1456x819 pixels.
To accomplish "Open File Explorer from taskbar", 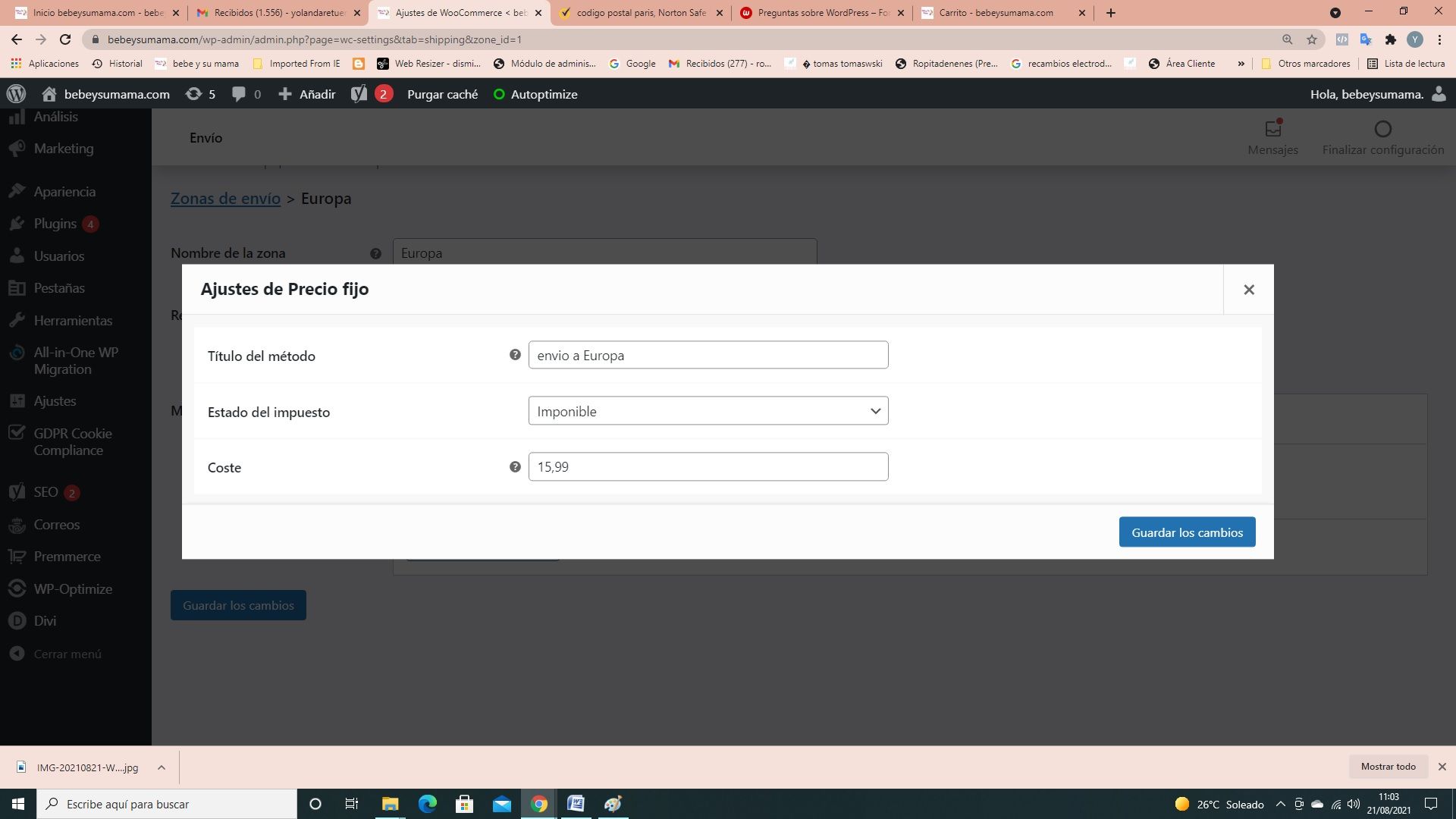I will click(x=390, y=804).
